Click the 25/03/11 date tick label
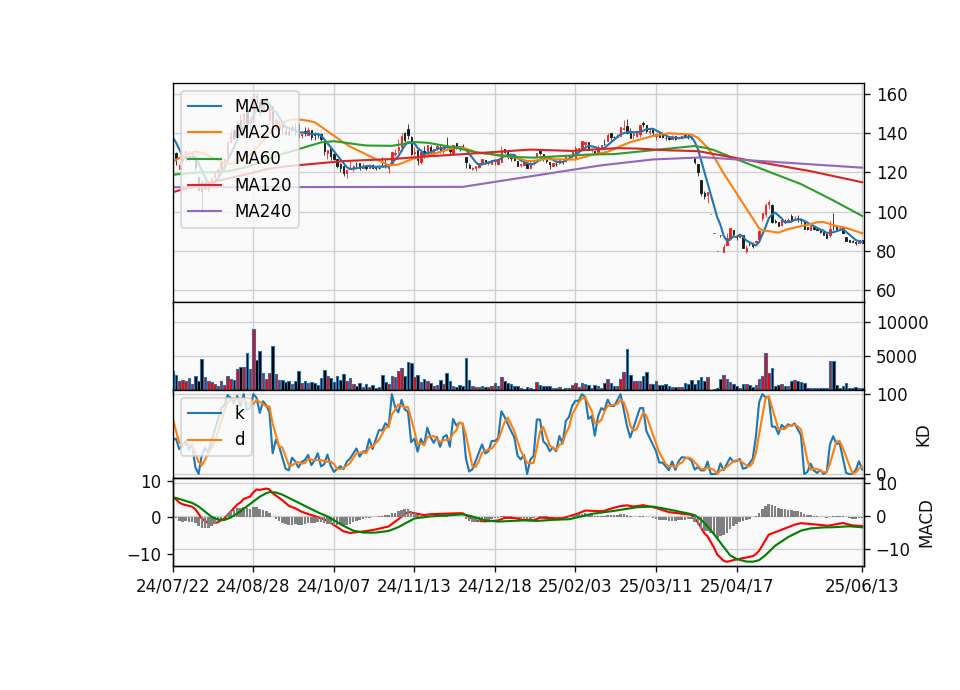The height and width of the screenshot is (690, 960). tap(656, 586)
